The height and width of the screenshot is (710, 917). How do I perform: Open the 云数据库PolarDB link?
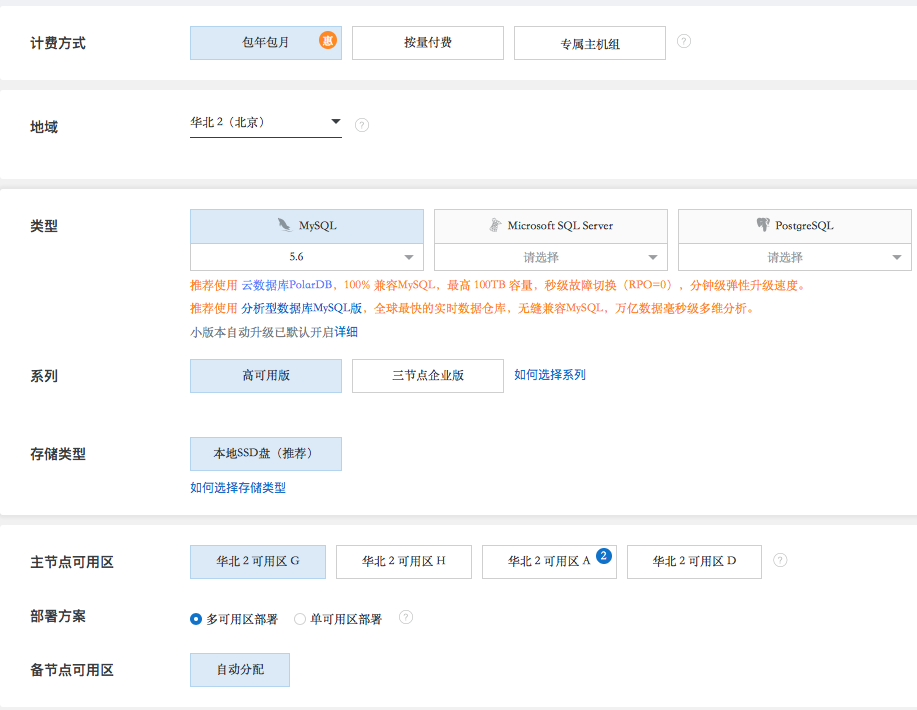point(290,285)
